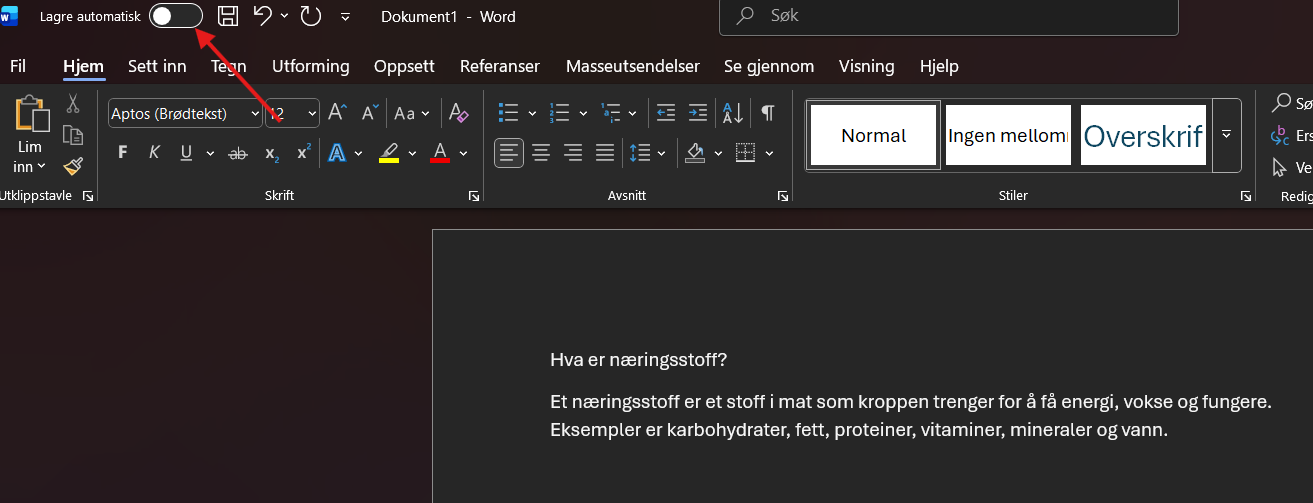Screen dimensions: 1313x503
Task: Click the Save floppy disk icon
Action: pyautogui.click(x=228, y=15)
